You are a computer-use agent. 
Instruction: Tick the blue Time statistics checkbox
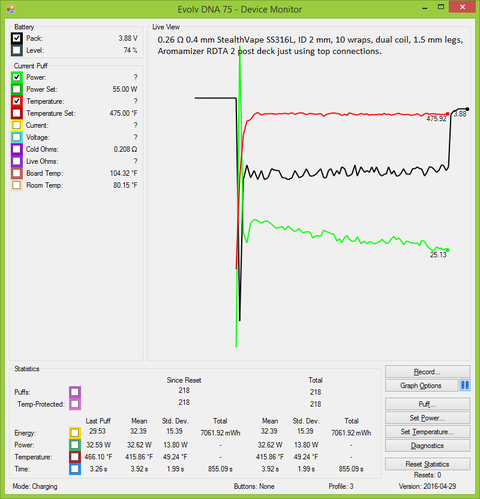[x=75, y=469]
